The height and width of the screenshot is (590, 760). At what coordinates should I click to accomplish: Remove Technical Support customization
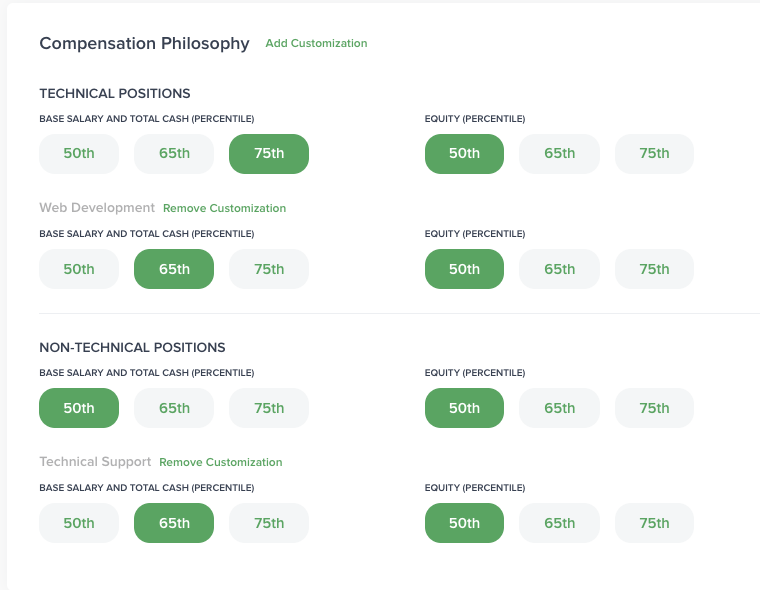point(220,463)
